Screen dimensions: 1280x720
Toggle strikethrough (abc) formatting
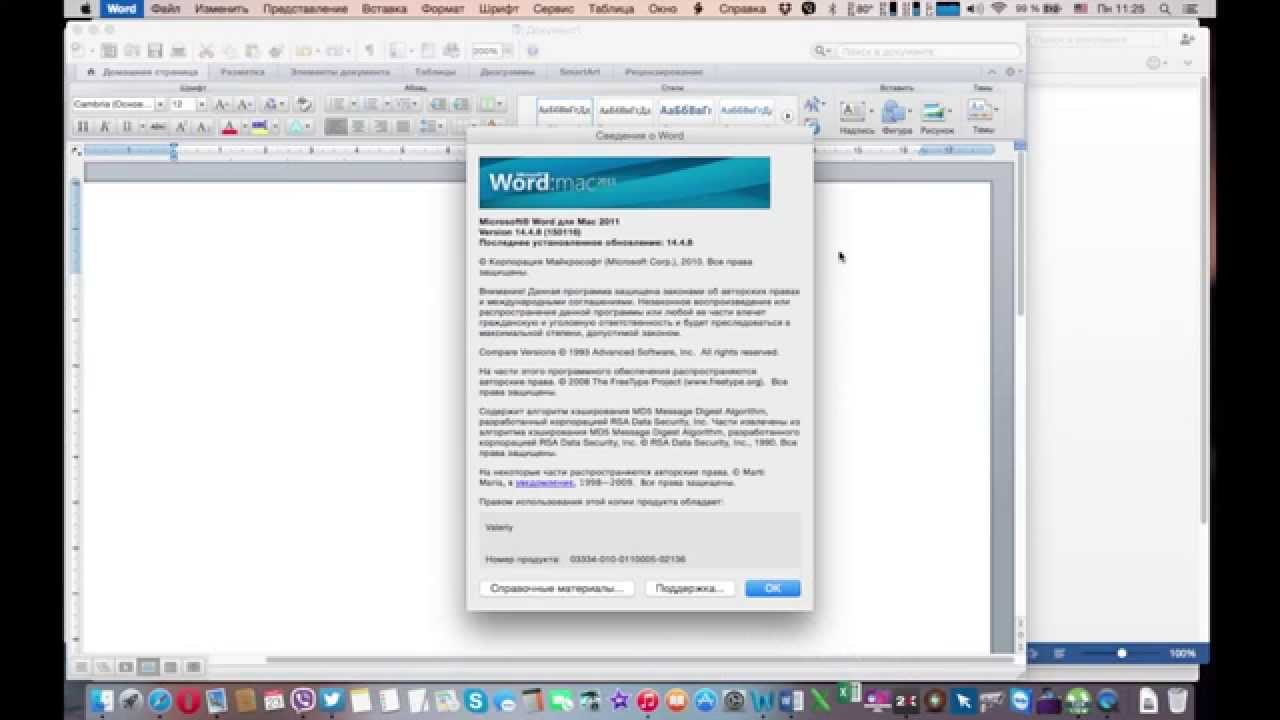point(158,127)
